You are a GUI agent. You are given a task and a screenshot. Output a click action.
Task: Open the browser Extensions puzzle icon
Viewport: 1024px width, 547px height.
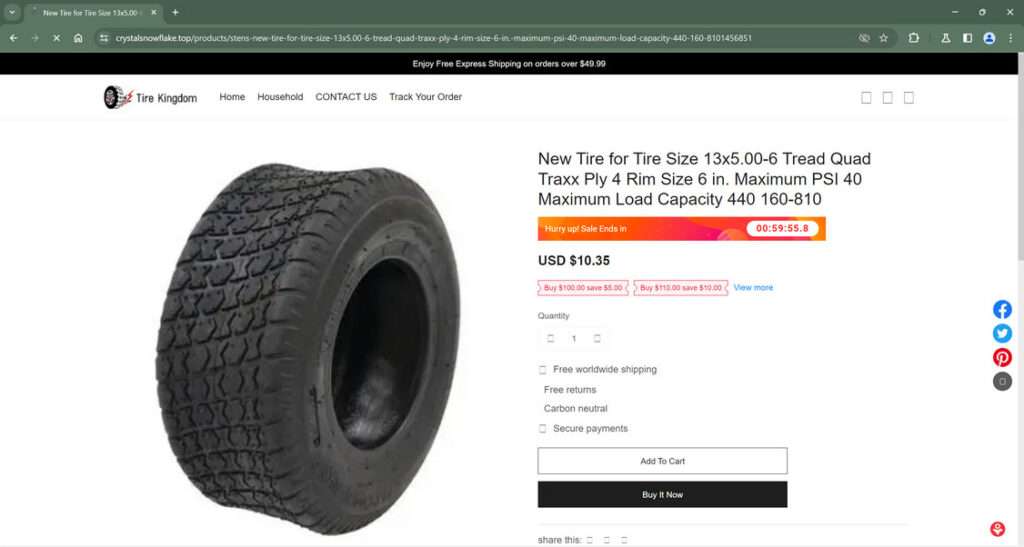pyautogui.click(x=914, y=38)
